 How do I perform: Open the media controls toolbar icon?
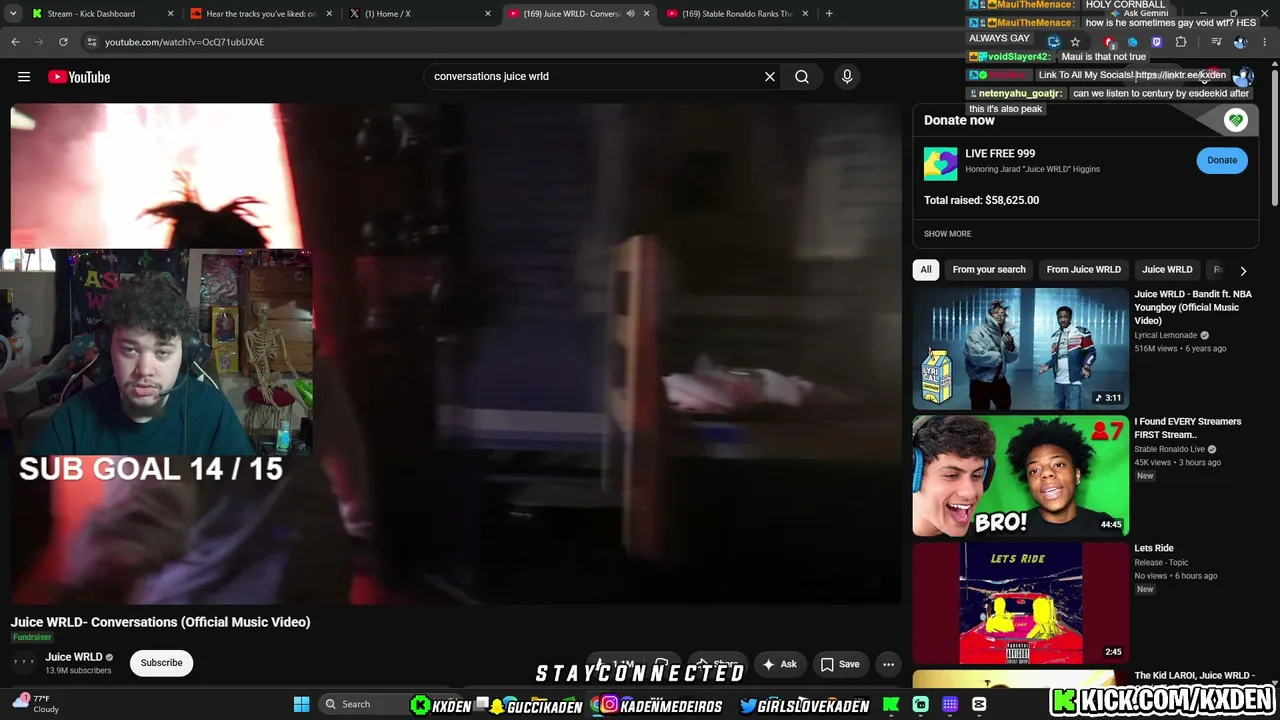point(1216,42)
